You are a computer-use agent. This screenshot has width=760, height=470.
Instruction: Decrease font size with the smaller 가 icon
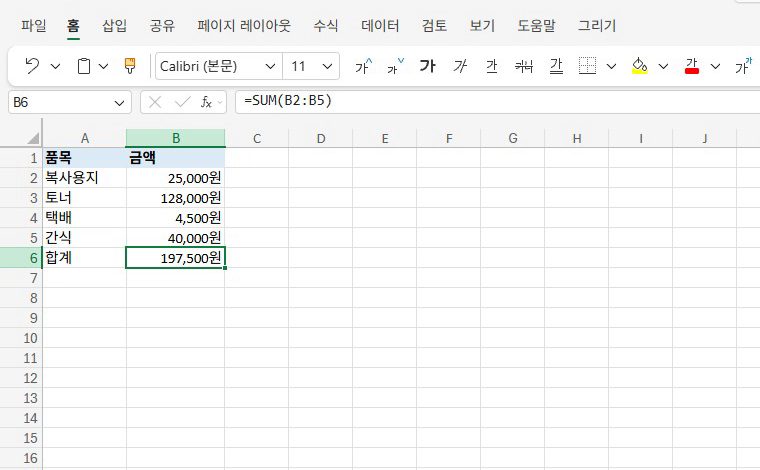395,66
